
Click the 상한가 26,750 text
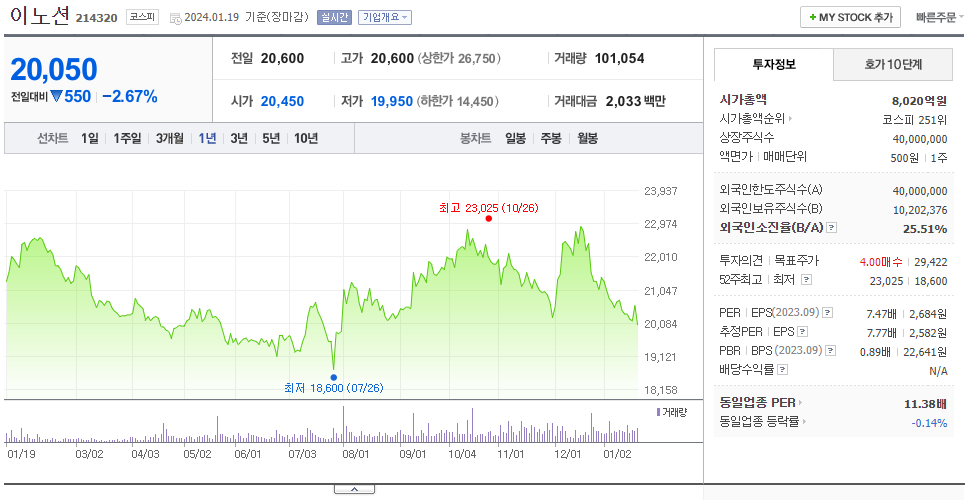(x=459, y=59)
